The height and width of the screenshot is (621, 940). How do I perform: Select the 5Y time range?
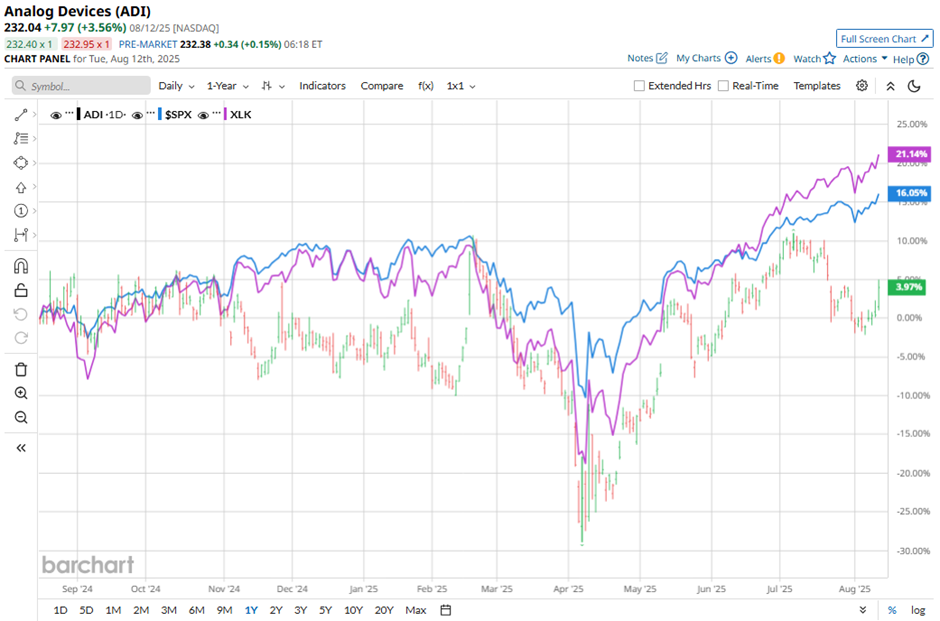coord(326,610)
